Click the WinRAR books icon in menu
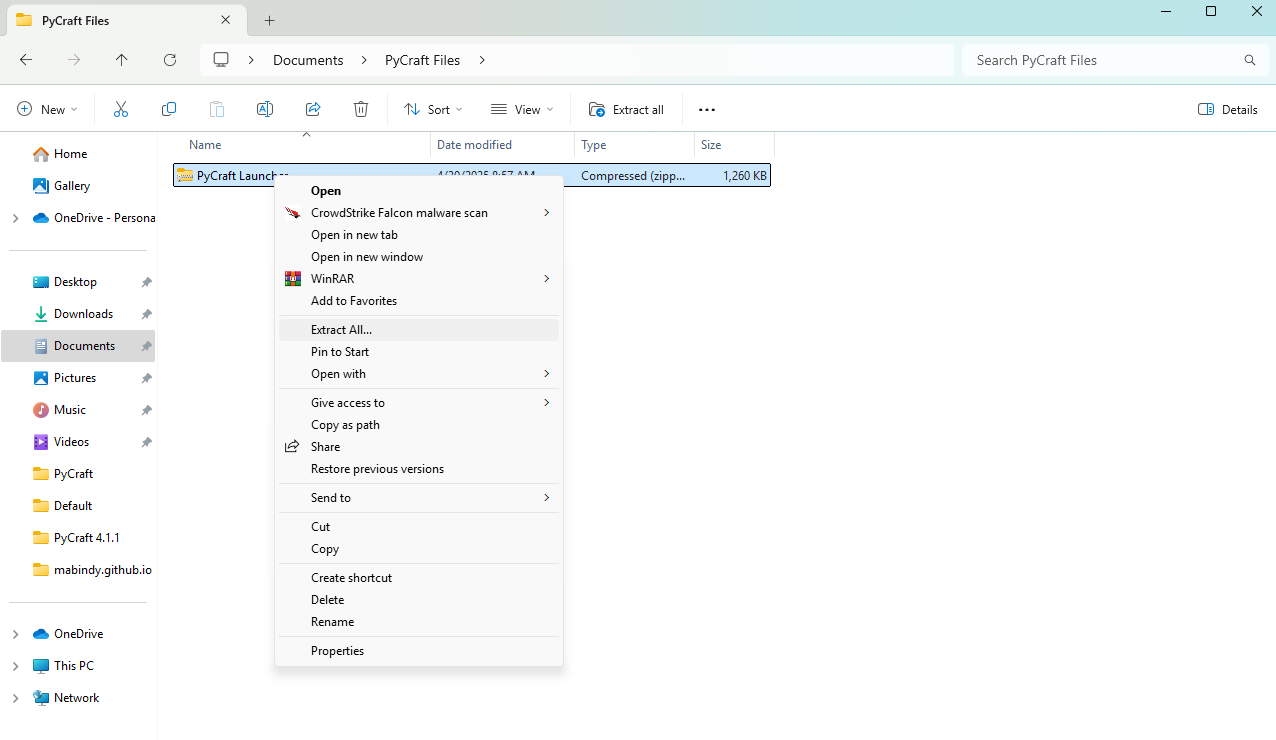1276x740 pixels. point(293,279)
